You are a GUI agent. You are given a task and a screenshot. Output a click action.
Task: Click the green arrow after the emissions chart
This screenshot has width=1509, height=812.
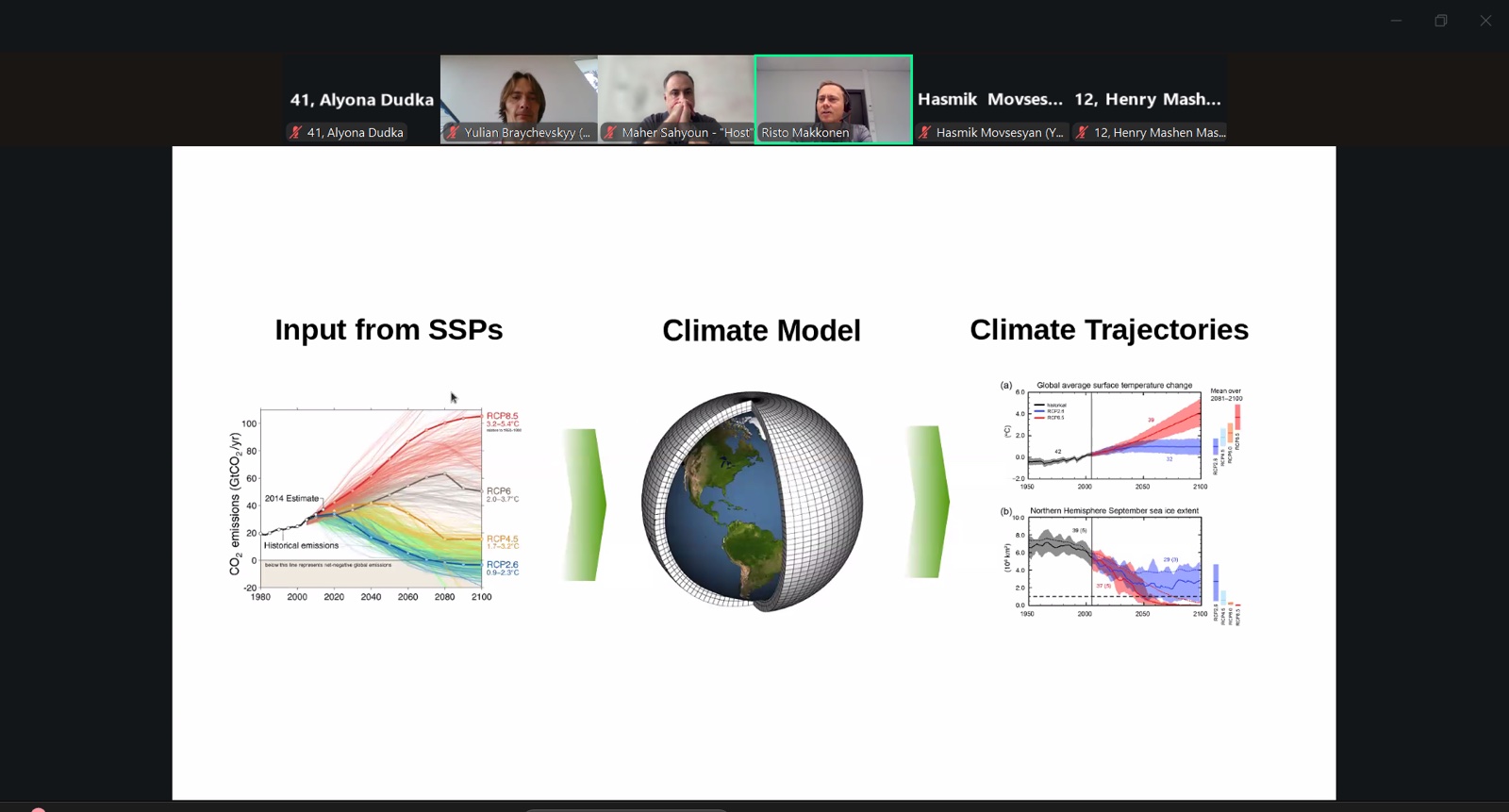click(x=585, y=505)
